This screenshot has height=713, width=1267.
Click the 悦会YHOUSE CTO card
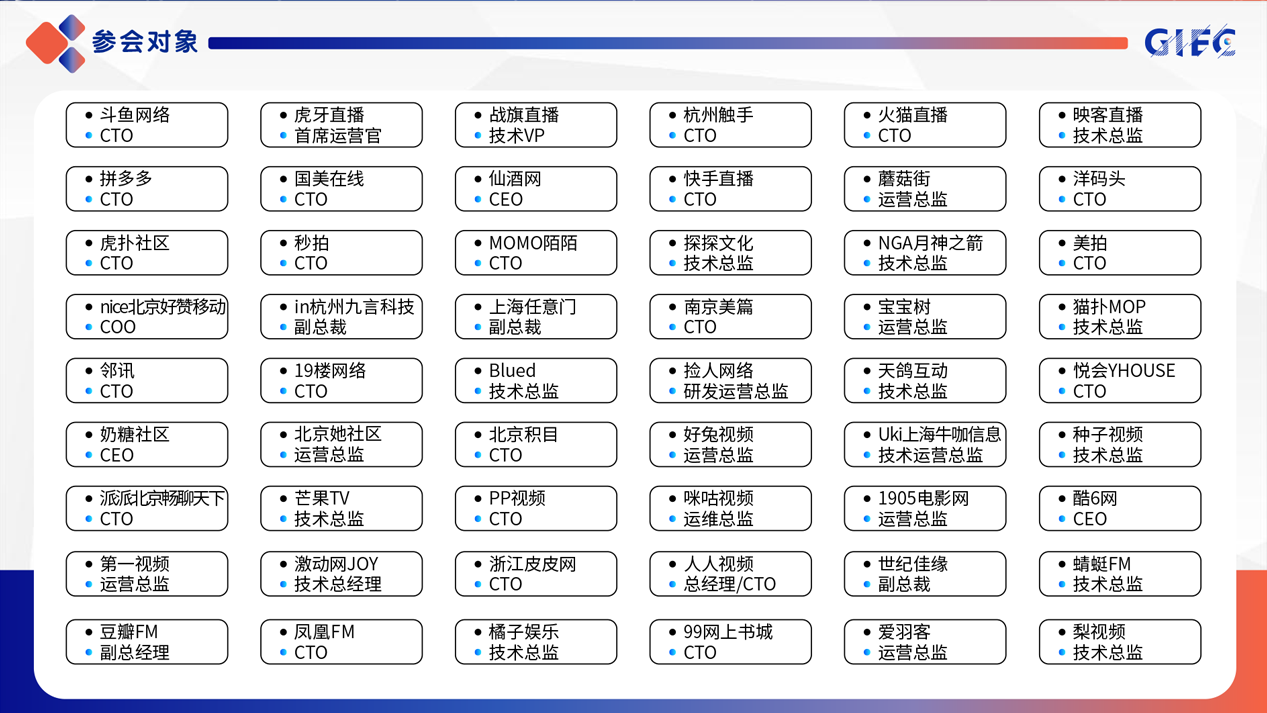click(x=1120, y=381)
